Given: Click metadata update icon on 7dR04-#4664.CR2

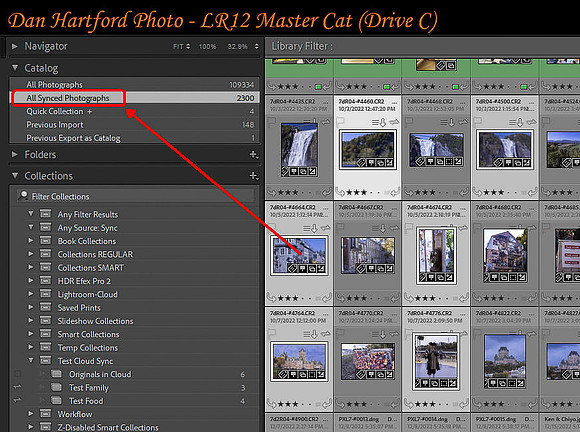Looking at the screenshot, I should [x=311, y=228].
